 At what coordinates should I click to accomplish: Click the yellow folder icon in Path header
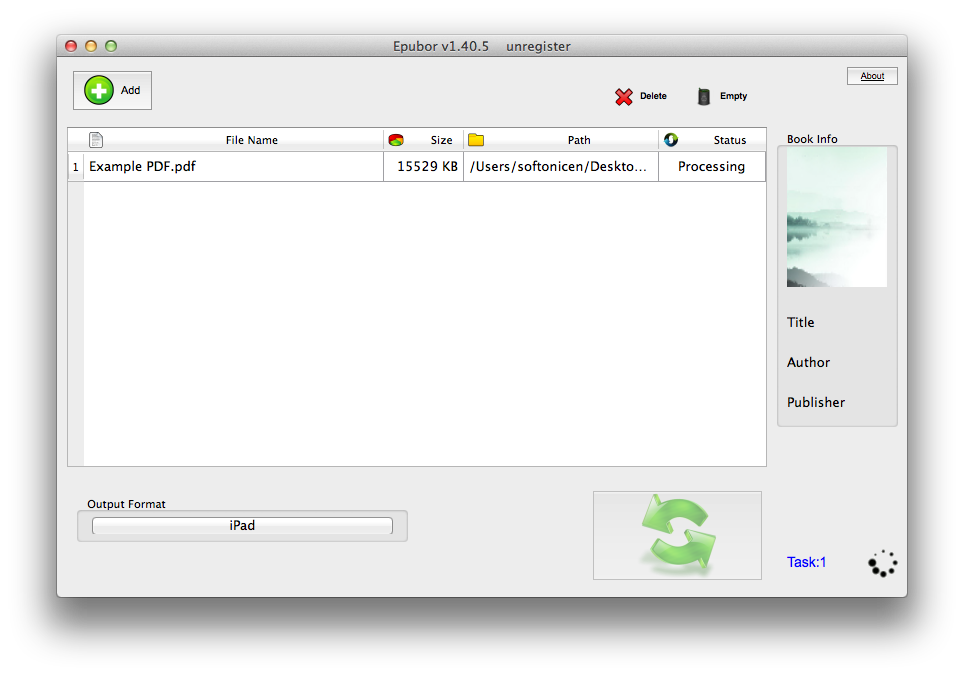[476, 140]
